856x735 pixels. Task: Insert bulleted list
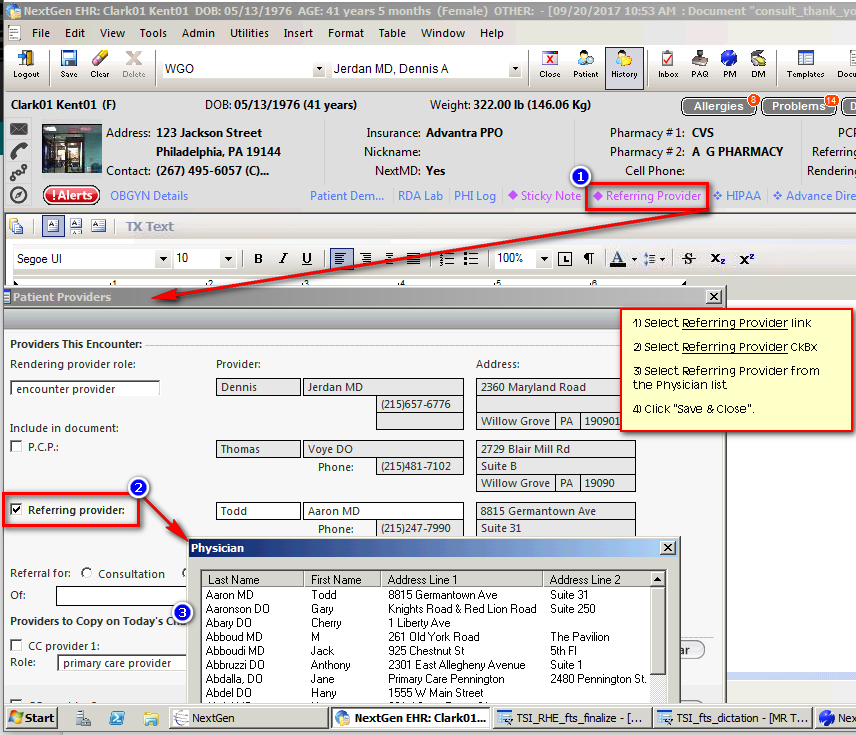[x=471, y=259]
